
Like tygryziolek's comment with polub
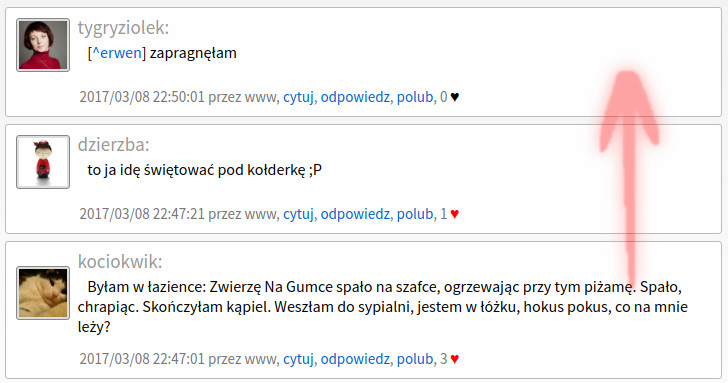point(415,97)
